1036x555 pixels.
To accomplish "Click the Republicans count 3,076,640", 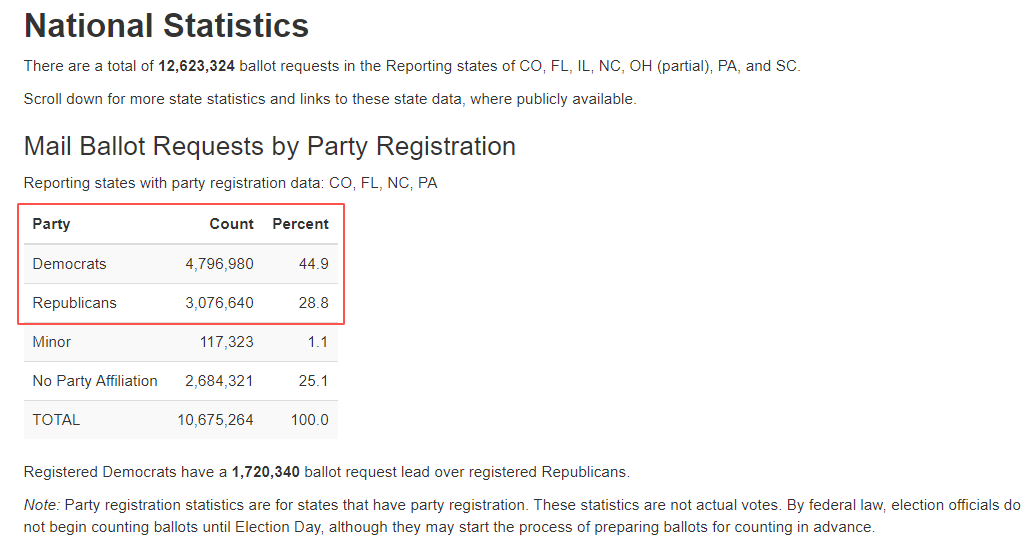I will coord(219,303).
